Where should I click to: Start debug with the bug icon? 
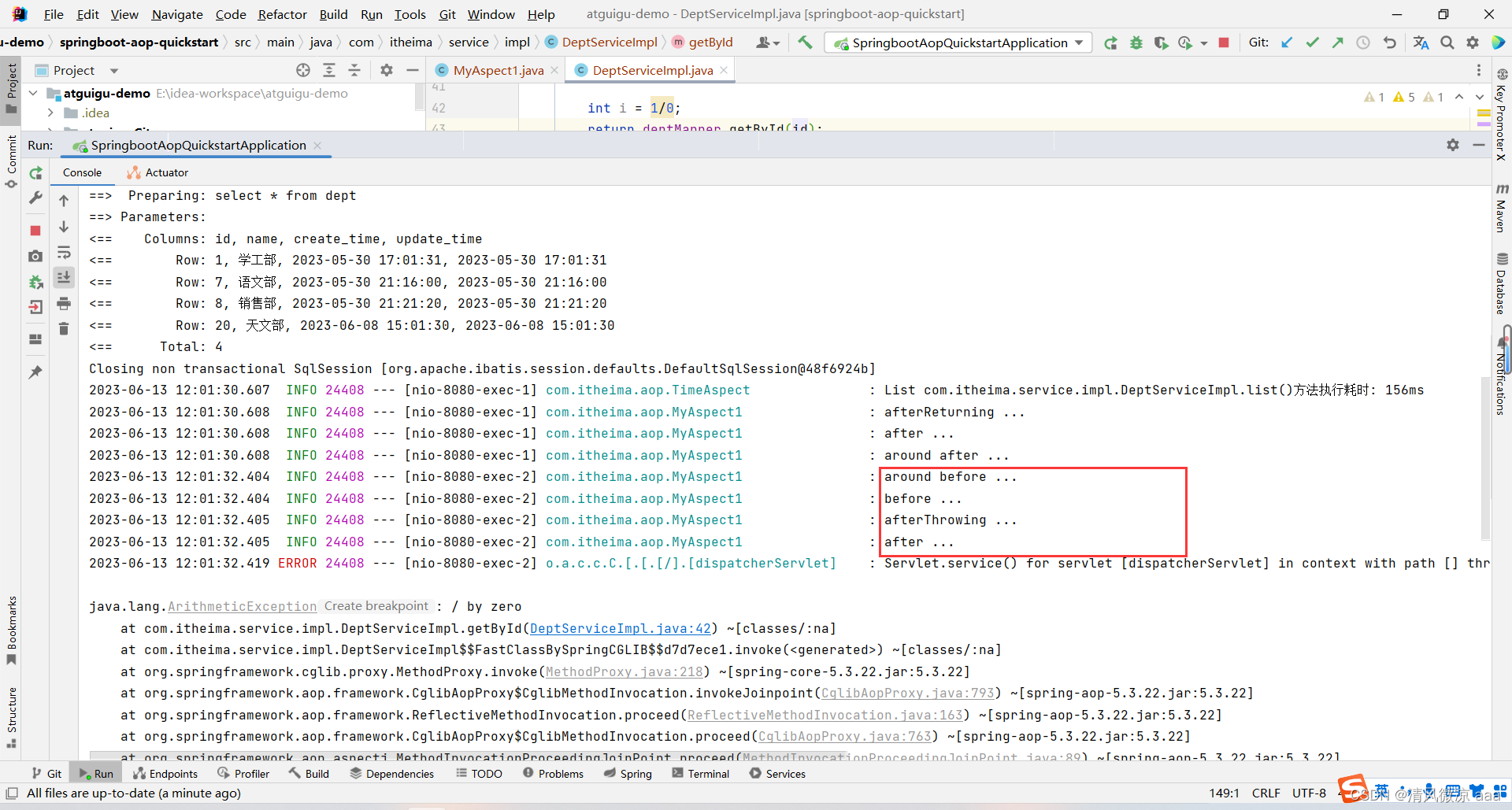[1136, 43]
